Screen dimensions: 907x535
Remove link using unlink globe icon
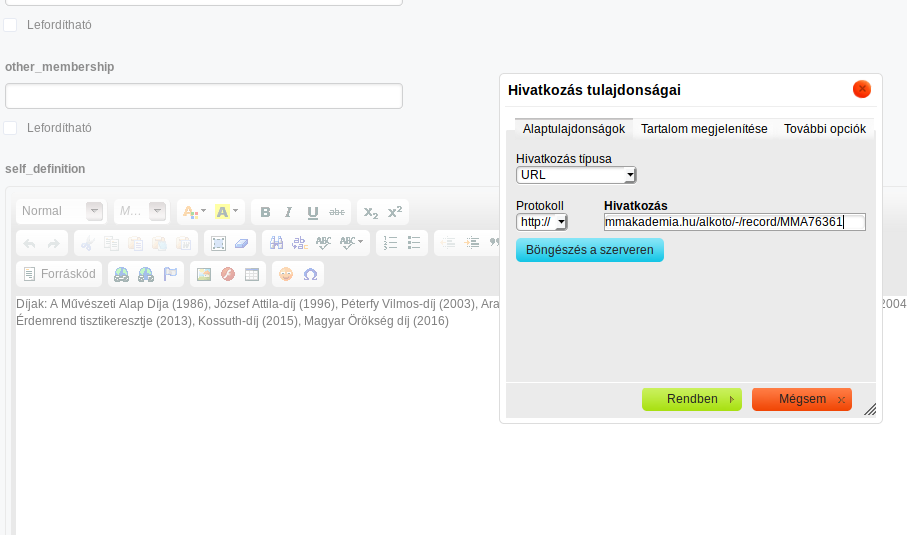[146, 275]
